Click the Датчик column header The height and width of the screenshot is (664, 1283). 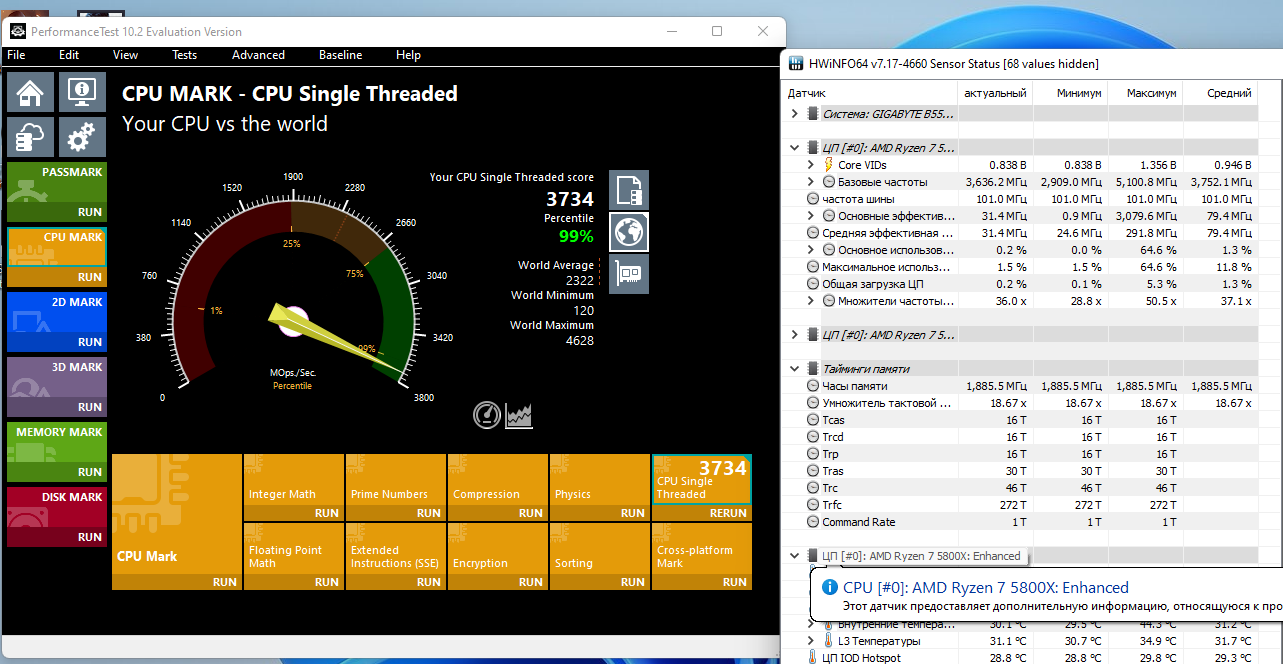coord(868,93)
